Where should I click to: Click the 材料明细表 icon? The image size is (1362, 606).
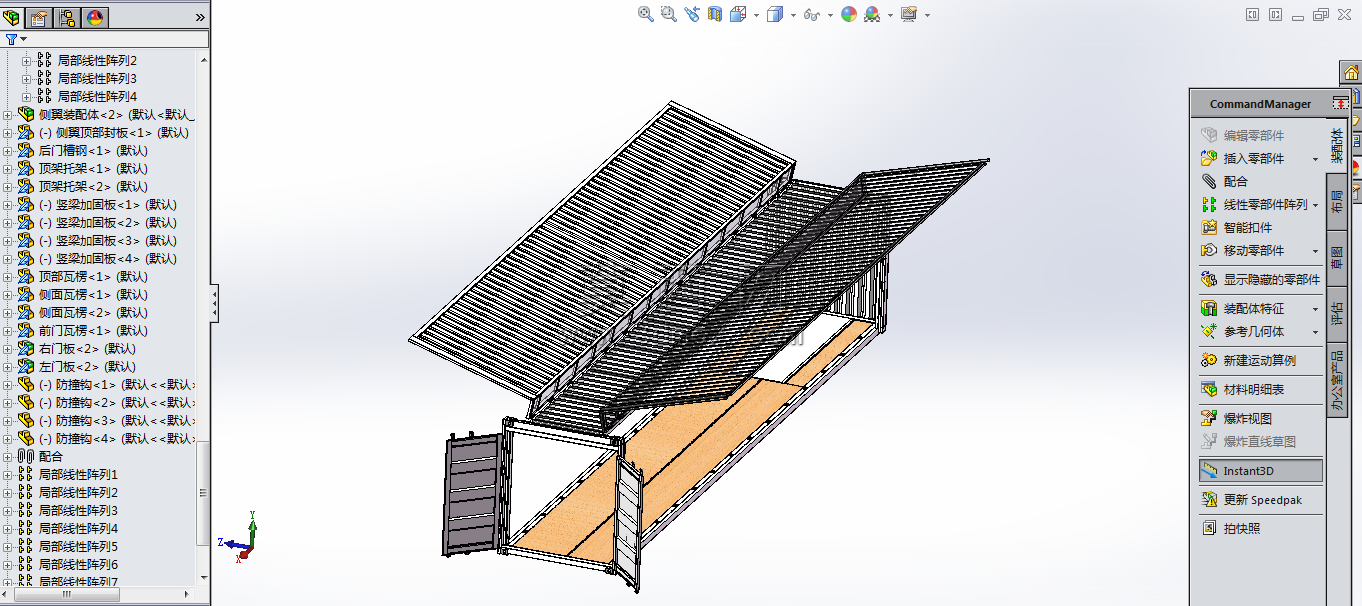(1208, 389)
